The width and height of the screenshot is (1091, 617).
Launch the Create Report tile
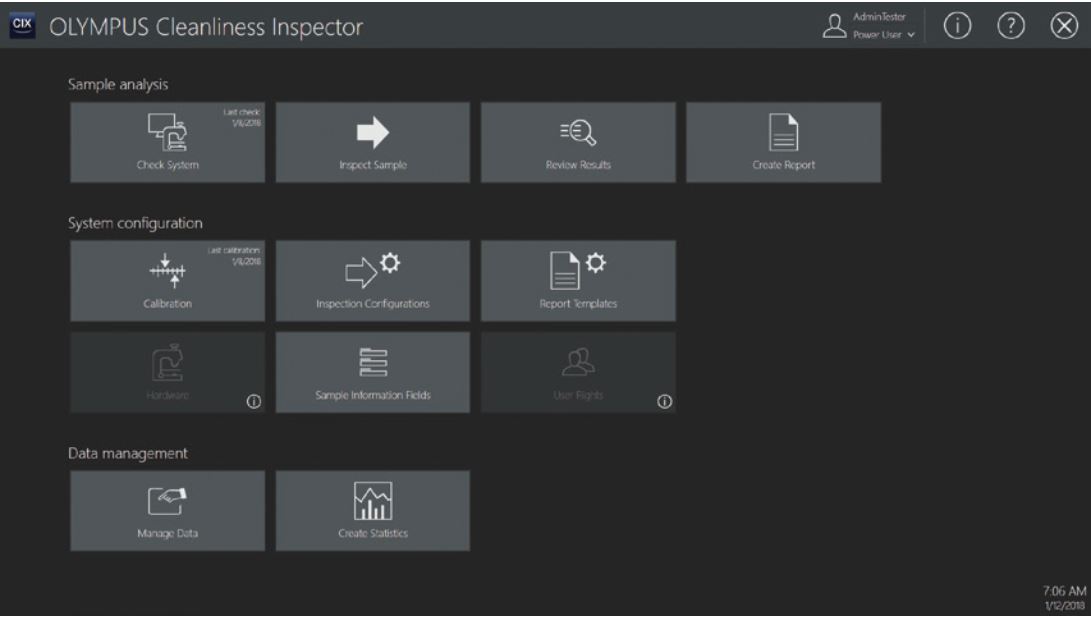pyautogui.click(x=783, y=143)
